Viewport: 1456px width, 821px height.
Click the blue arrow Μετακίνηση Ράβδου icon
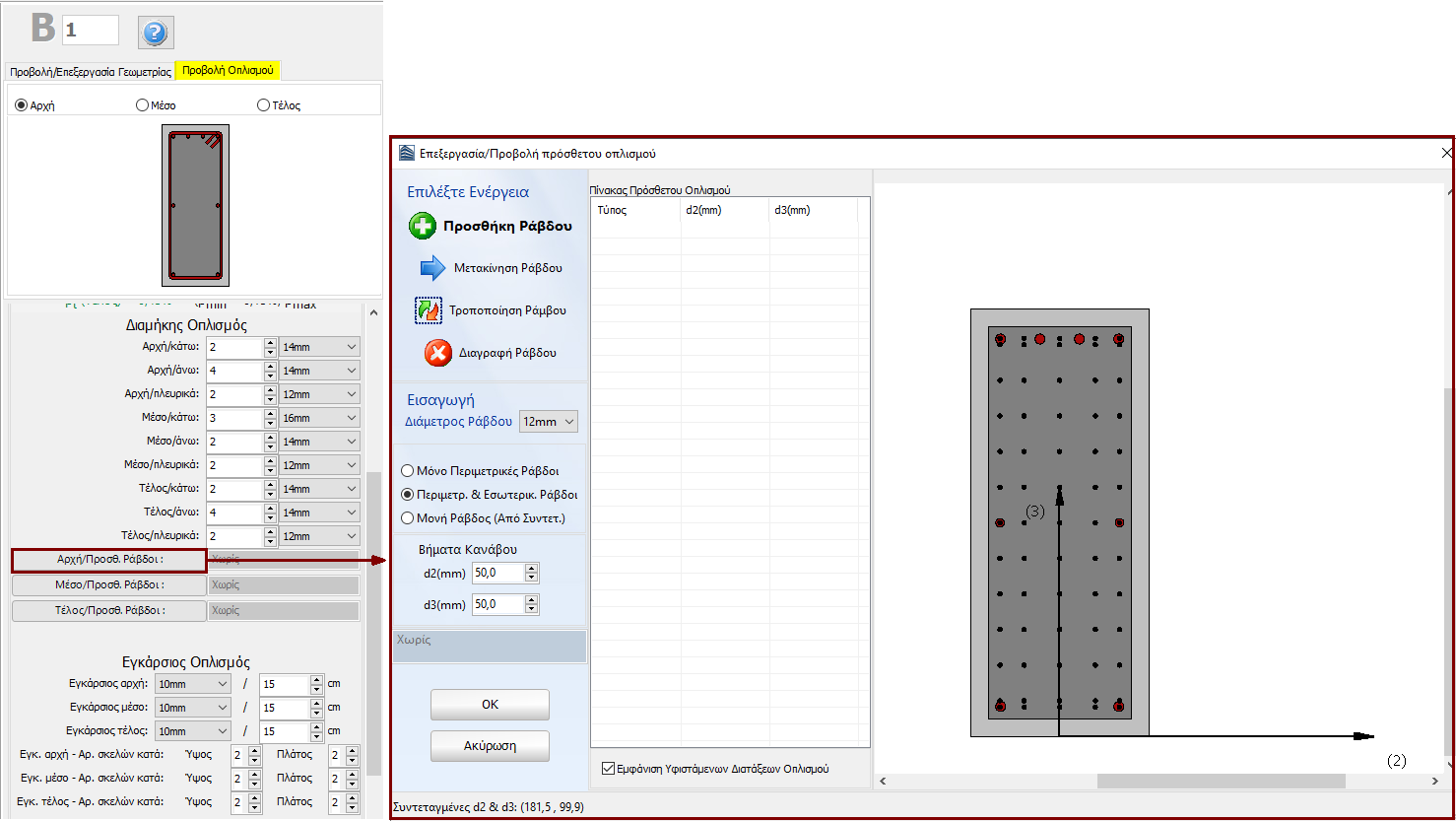click(432, 268)
